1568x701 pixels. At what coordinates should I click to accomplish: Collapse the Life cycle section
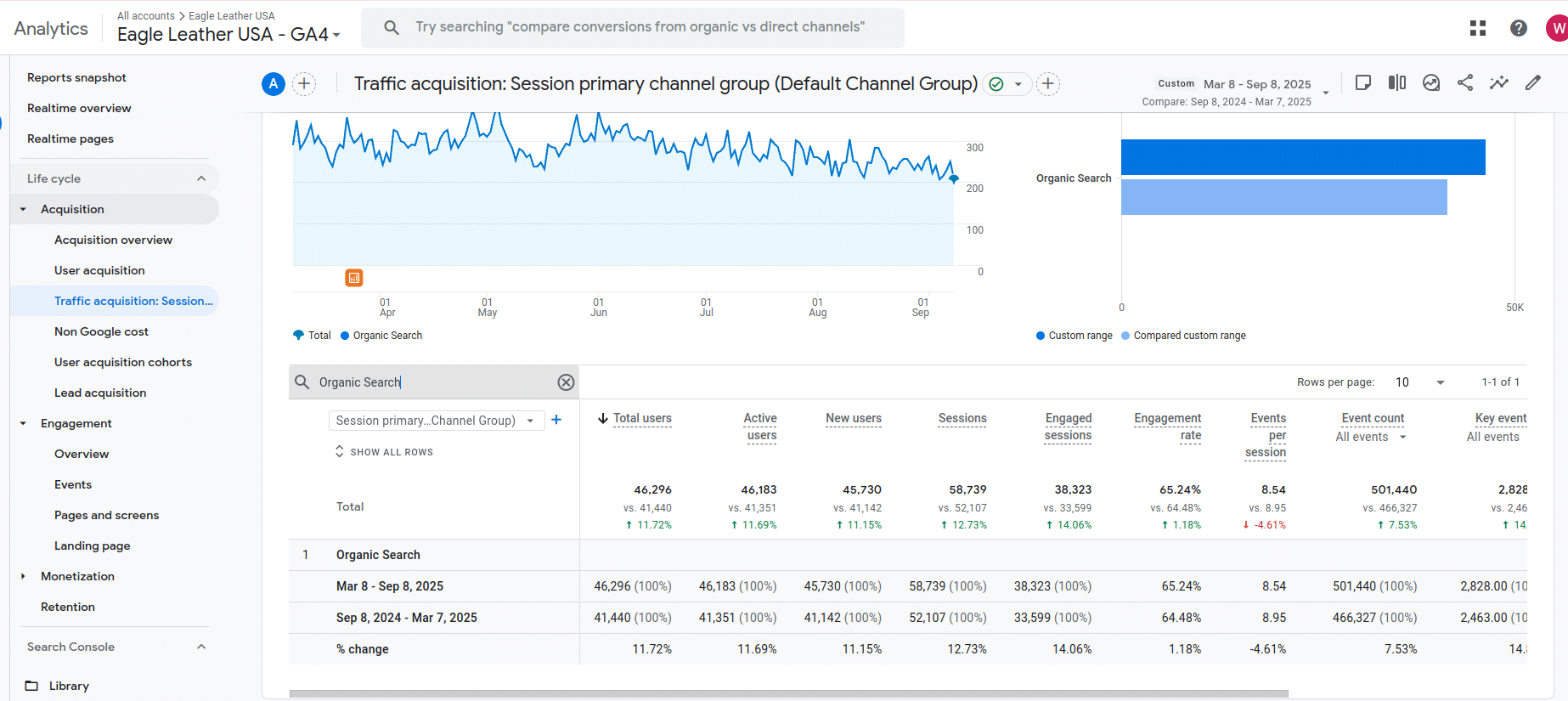201,178
